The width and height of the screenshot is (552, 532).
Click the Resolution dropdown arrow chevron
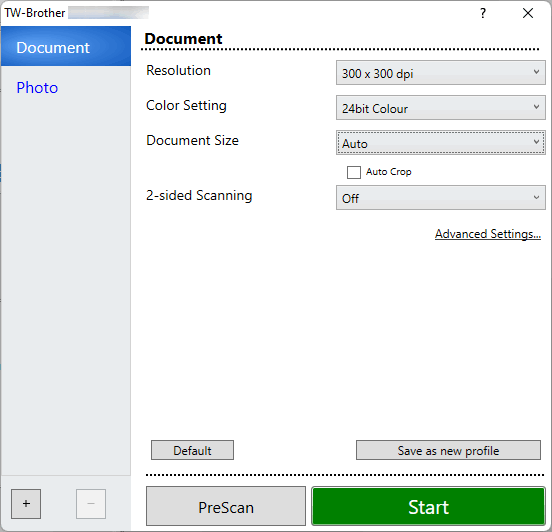pyautogui.click(x=536, y=72)
